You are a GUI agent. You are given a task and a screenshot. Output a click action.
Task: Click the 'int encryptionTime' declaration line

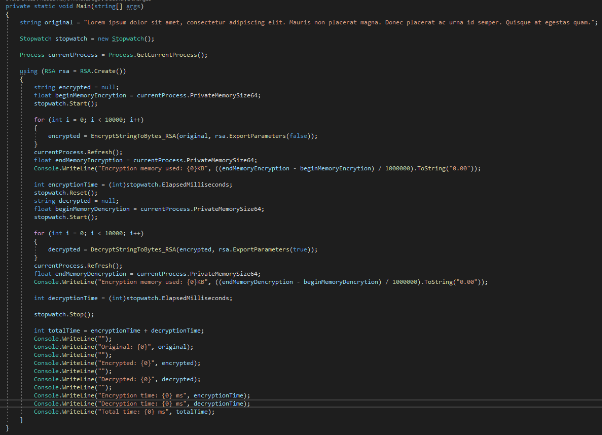[133, 185]
